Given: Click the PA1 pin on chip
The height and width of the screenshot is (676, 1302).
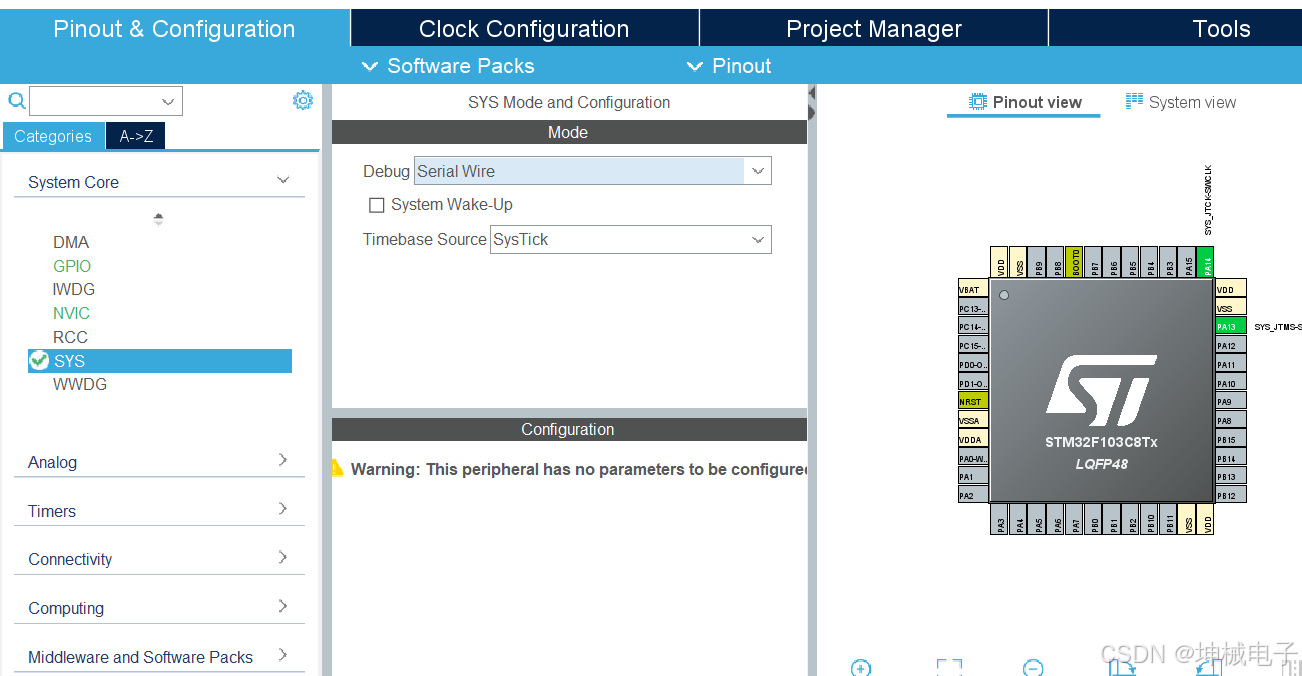Looking at the screenshot, I should tap(973, 477).
